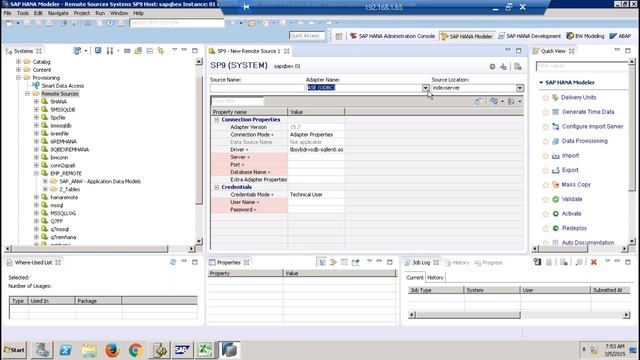
Task: Collapse the SAP HANA Modeler quick view group
Action: [x=541, y=82]
